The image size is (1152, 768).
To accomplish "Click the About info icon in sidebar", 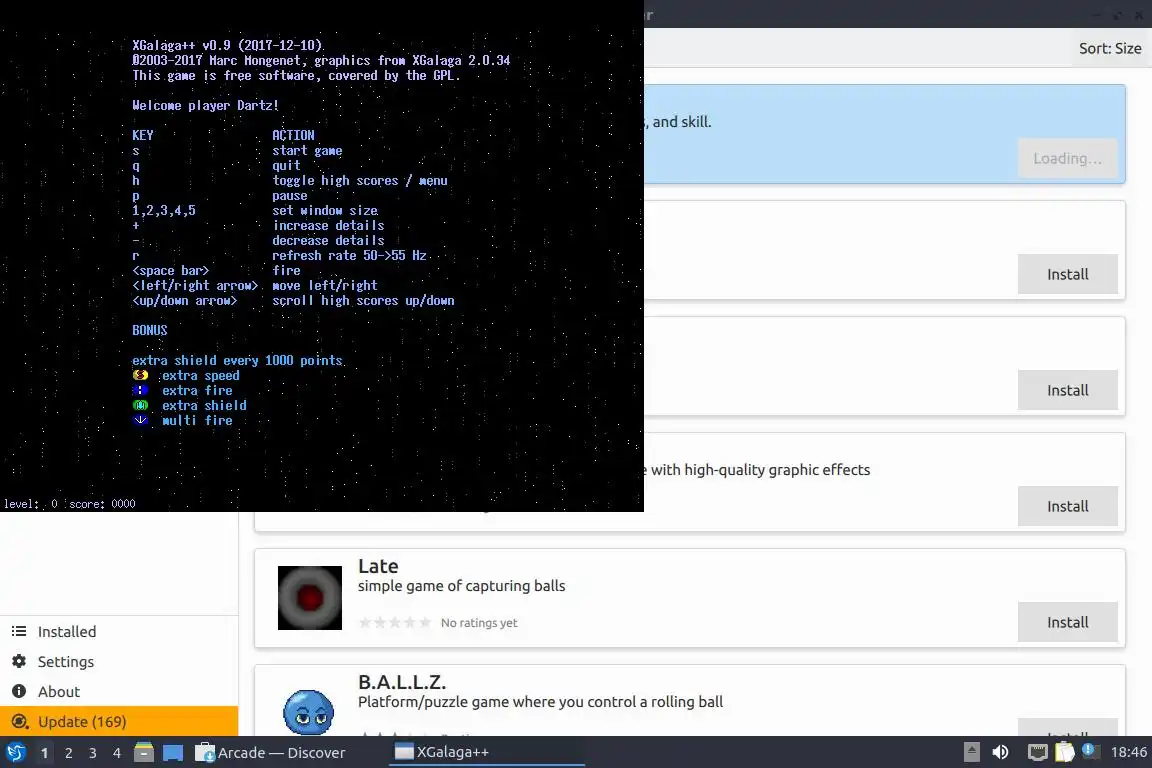I will coord(19,692).
